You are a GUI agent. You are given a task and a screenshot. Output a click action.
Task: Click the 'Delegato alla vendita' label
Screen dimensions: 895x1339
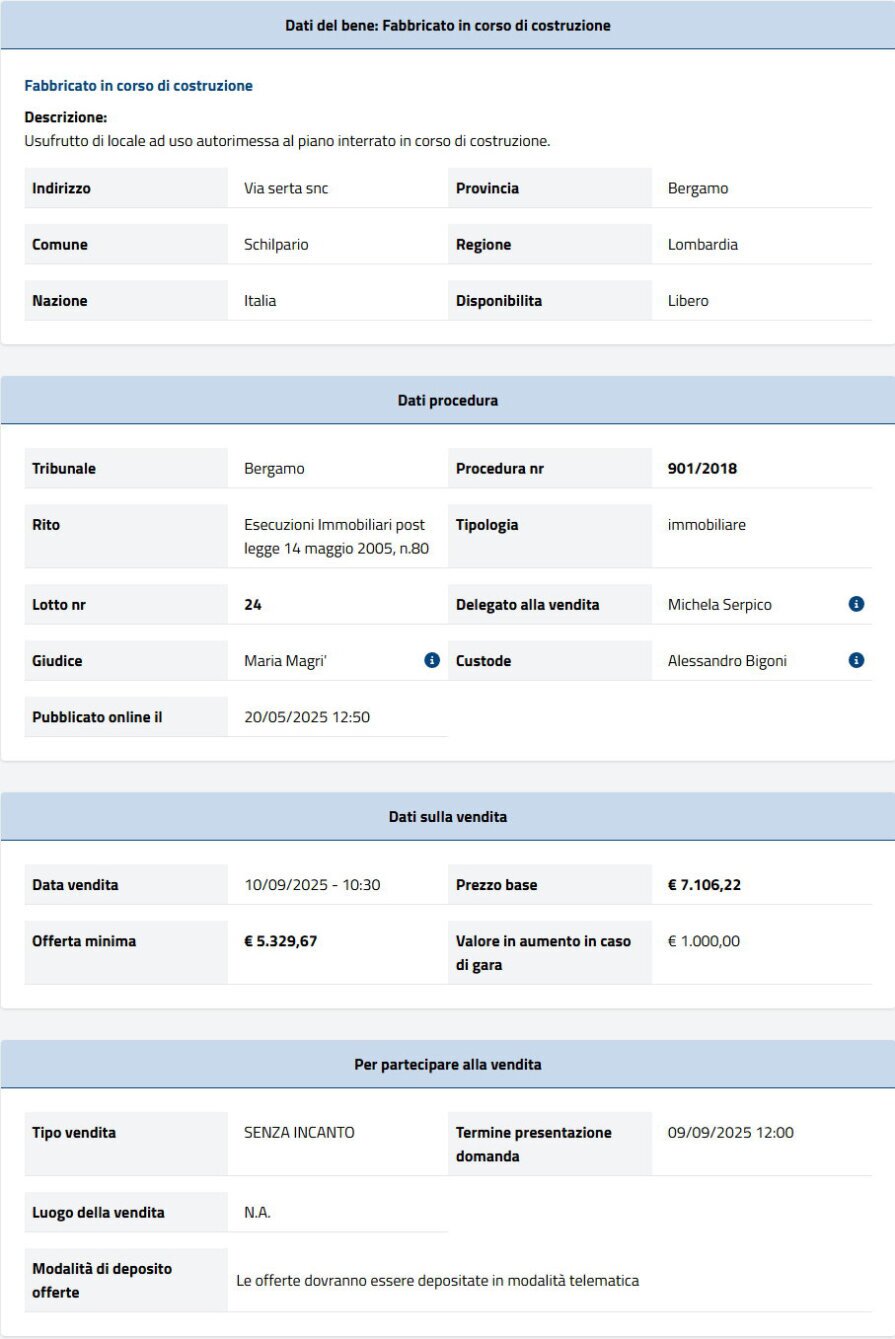coord(527,604)
